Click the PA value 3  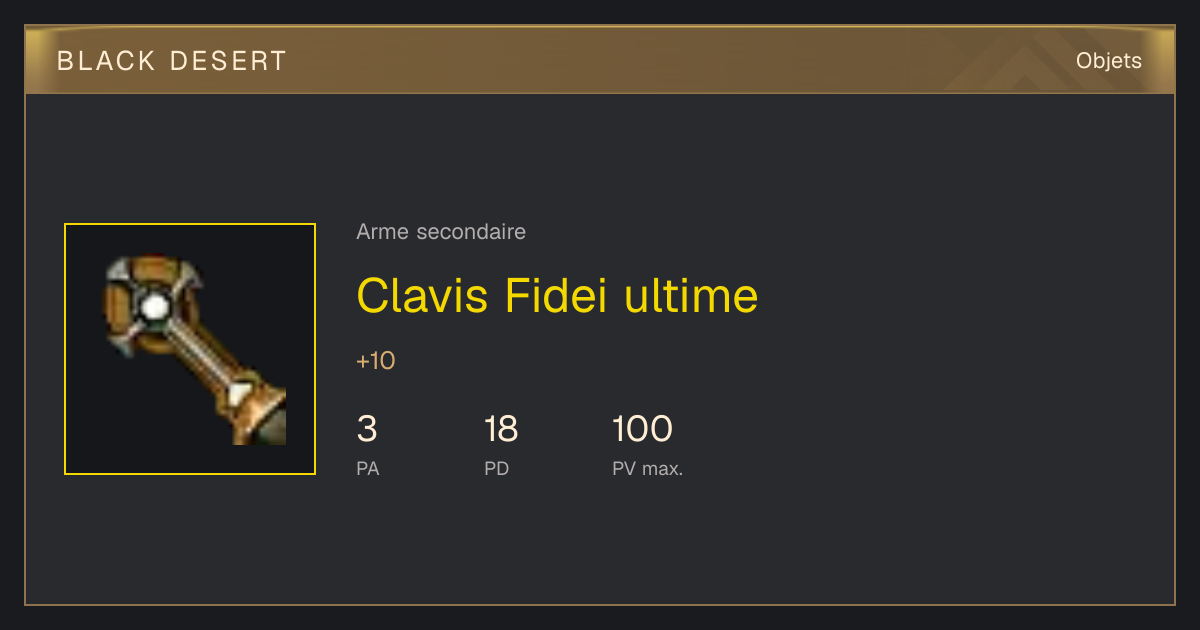[x=367, y=429]
